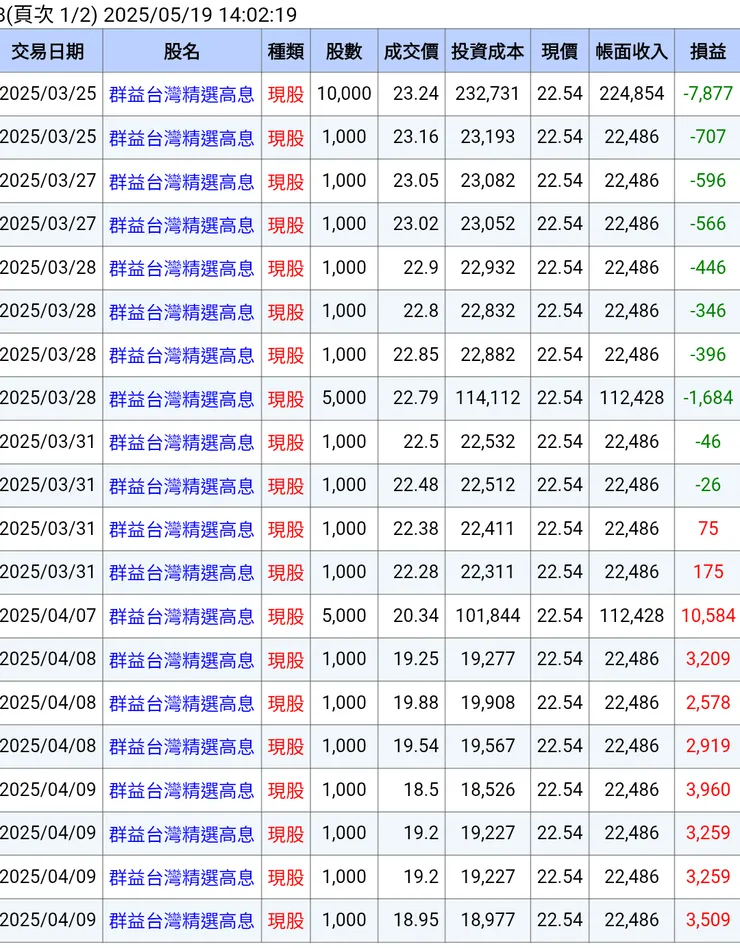Select the -566 loss value
The width and height of the screenshot is (740, 948).
708,224
